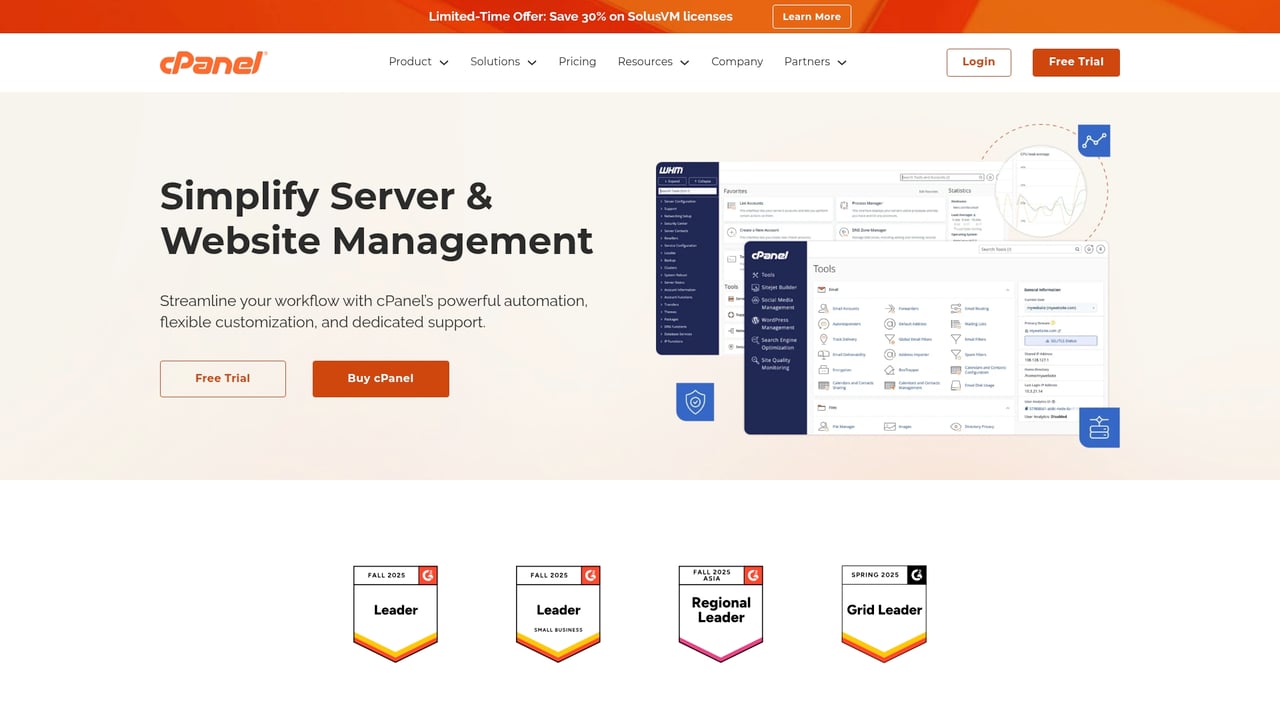Click the Buy cPanel button
Image resolution: width=1280 pixels, height=720 pixels.
380,379
